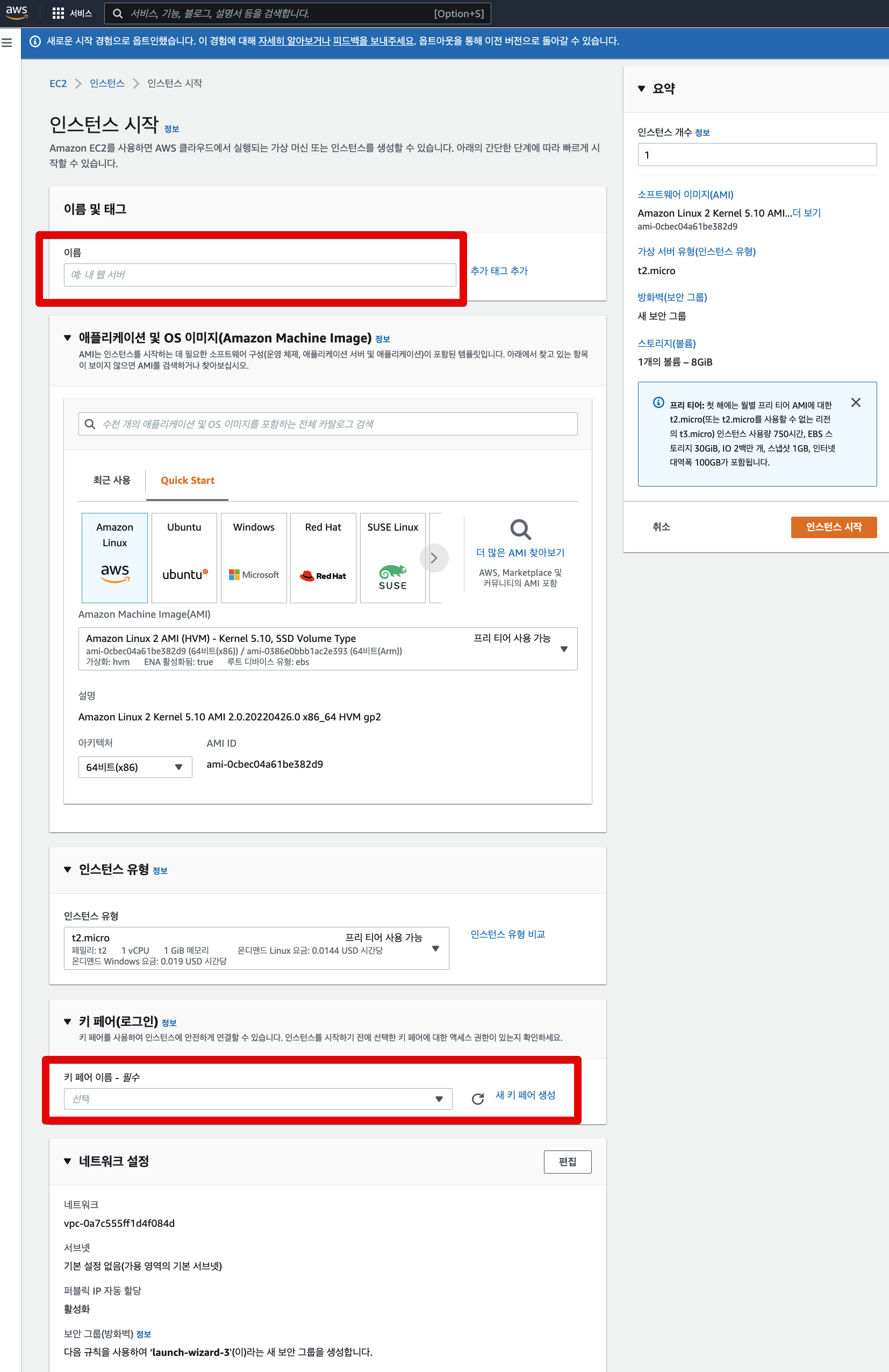Click the orange 인스턴스 시작 button

point(834,527)
